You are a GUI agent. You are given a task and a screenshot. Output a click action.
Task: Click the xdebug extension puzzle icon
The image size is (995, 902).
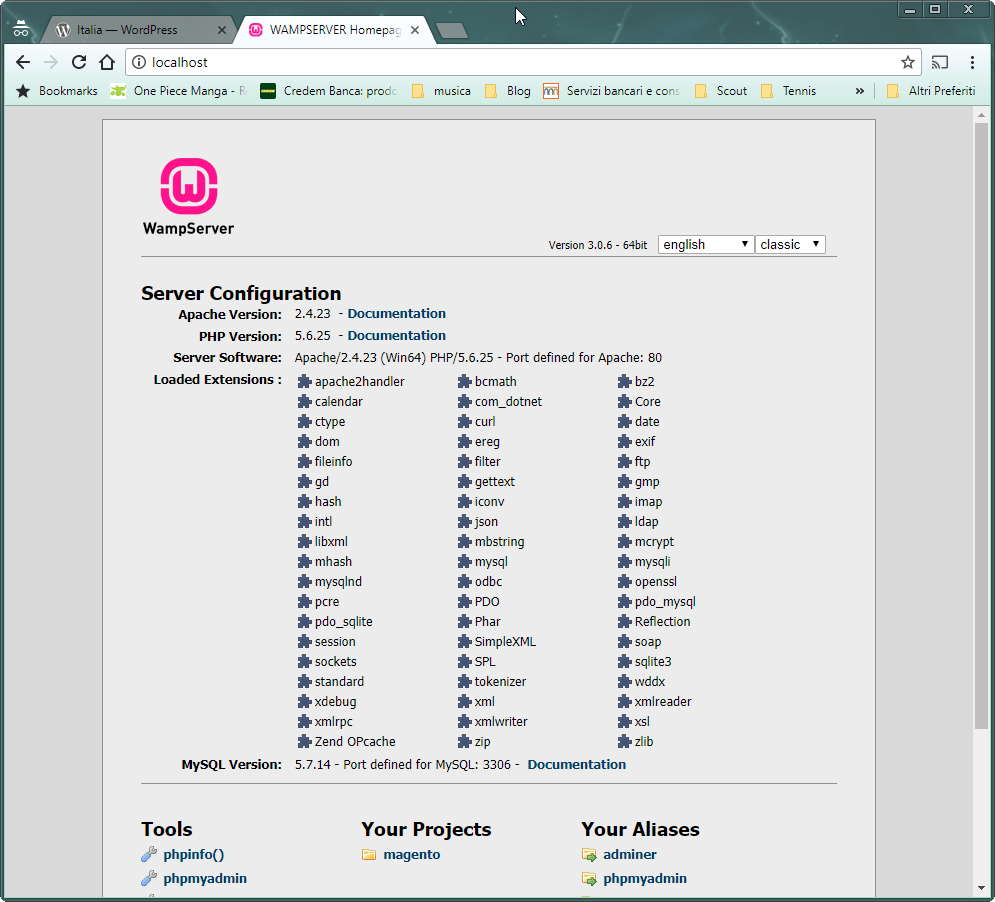point(305,702)
